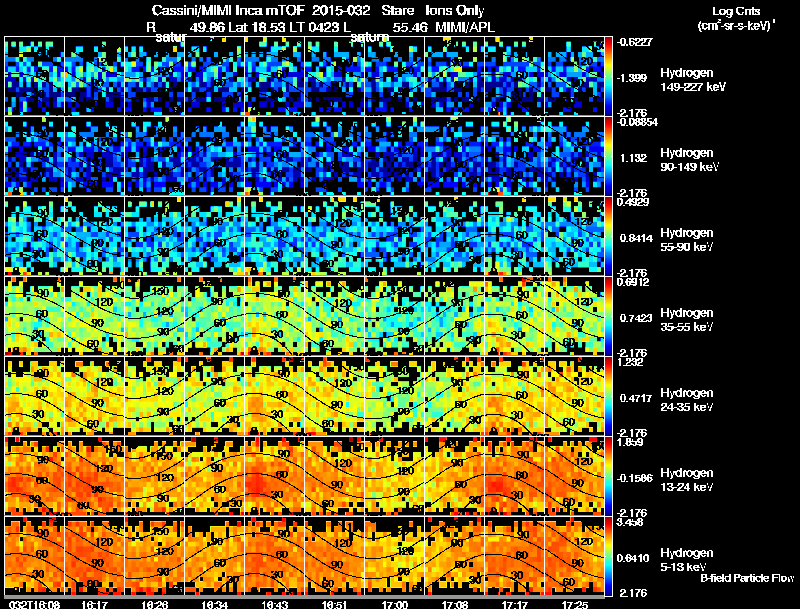The width and height of the screenshot is (800, 609).
Task: Click the color bar beside Hydrogen 5-13 keV
Action: [608, 556]
